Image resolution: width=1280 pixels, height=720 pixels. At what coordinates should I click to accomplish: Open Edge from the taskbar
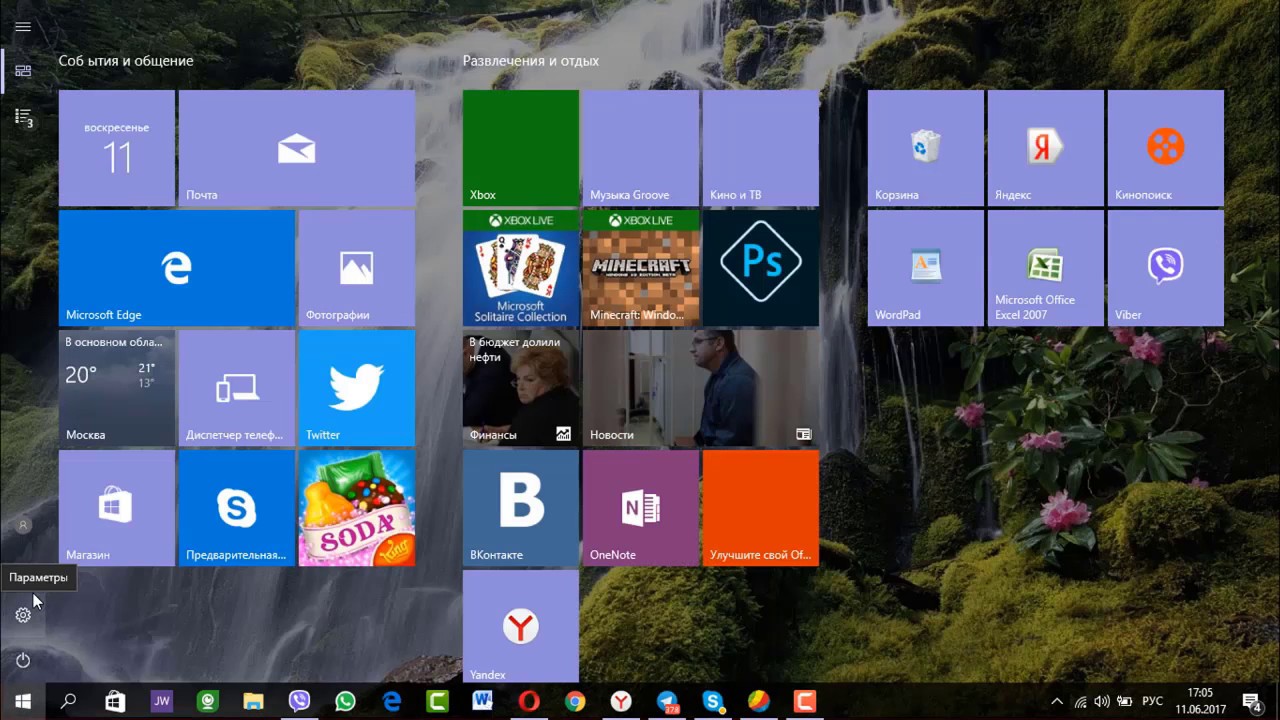[391, 702]
